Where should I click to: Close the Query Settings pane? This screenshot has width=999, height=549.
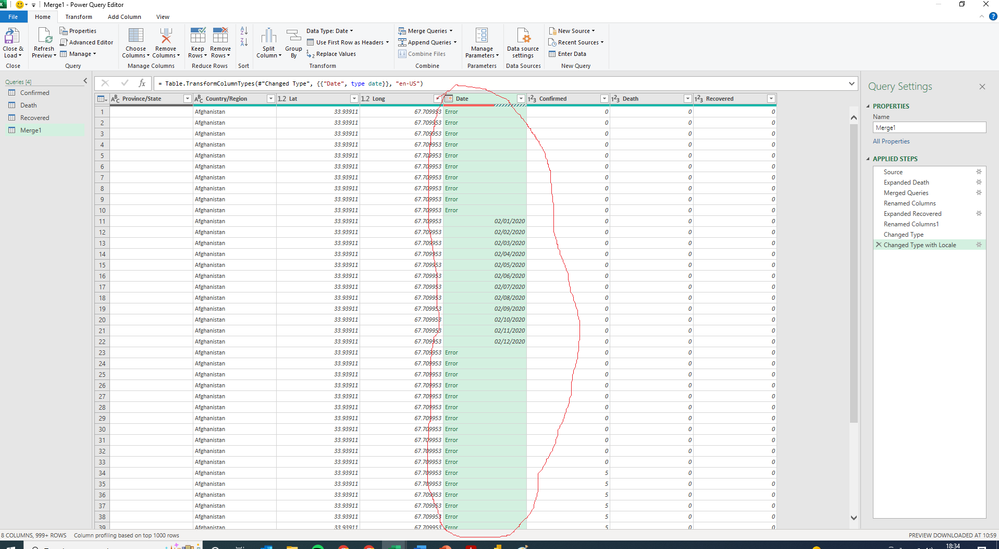pyautogui.click(x=982, y=86)
